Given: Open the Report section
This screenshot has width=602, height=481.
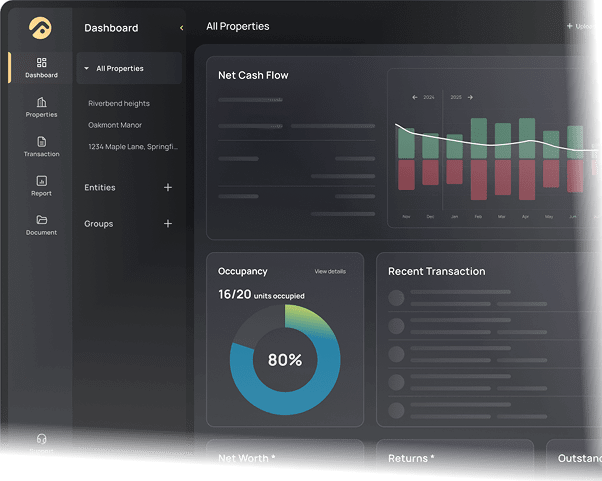Looking at the screenshot, I should click(x=41, y=185).
